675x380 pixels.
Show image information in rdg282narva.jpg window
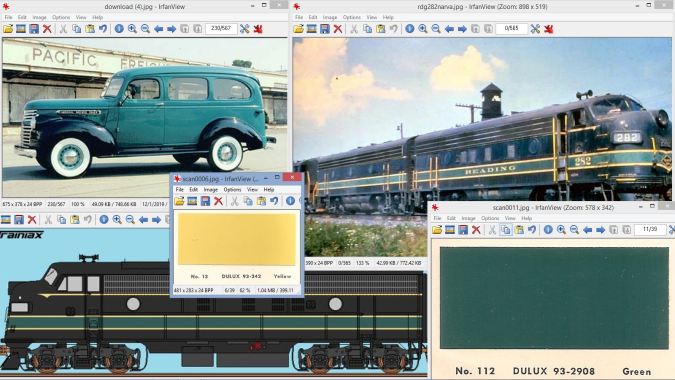(x=409, y=29)
